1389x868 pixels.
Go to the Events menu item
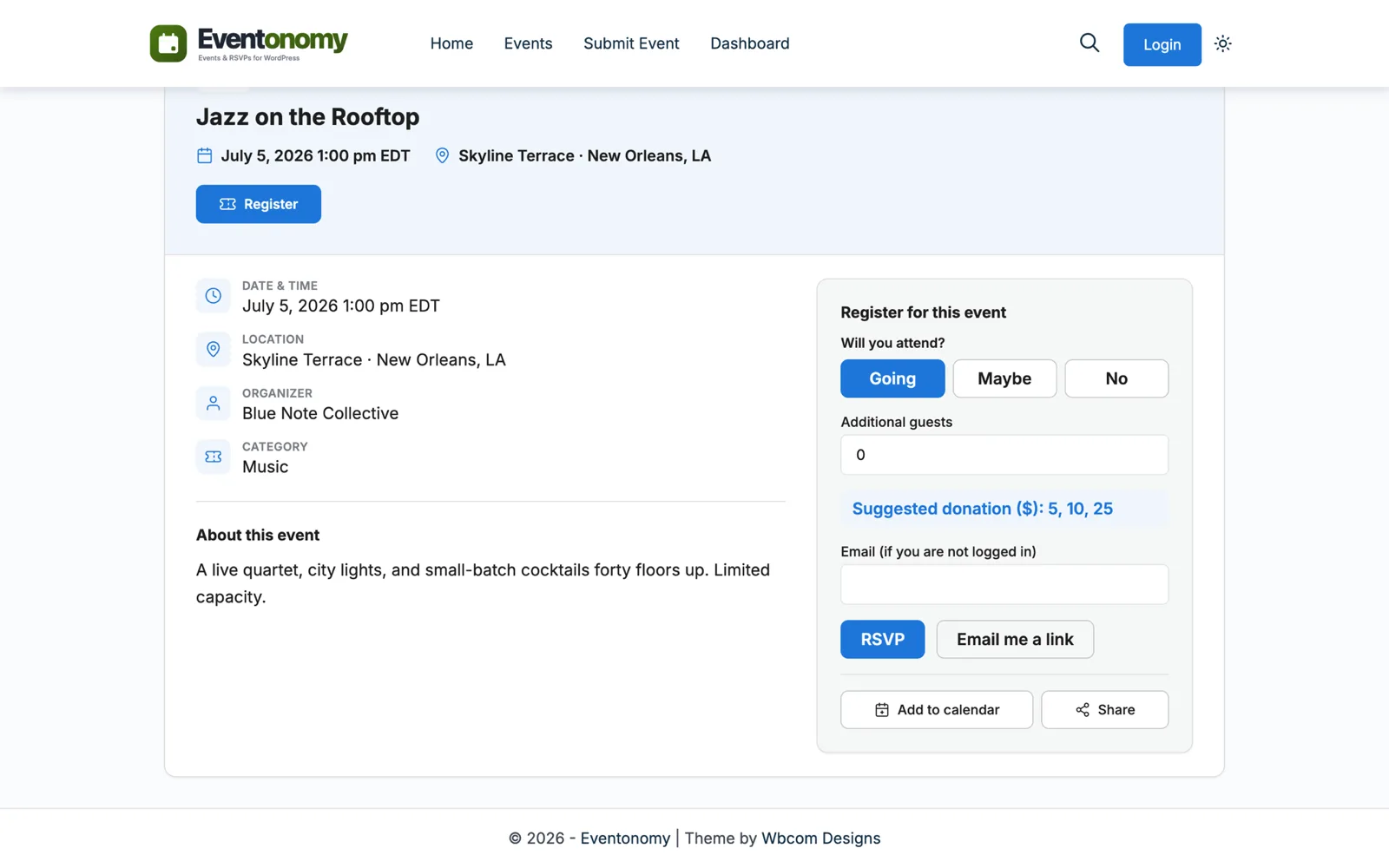coord(528,43)
